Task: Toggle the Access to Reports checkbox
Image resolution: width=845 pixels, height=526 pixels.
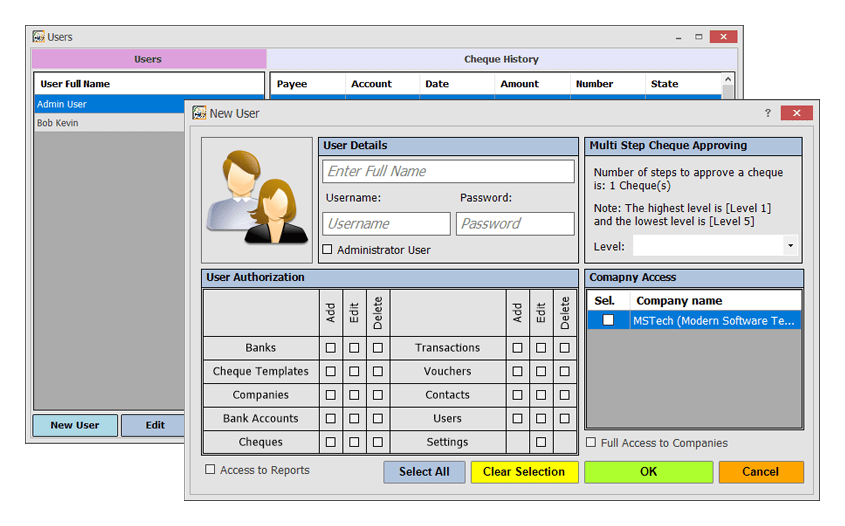Action: [x=210, y=469]
